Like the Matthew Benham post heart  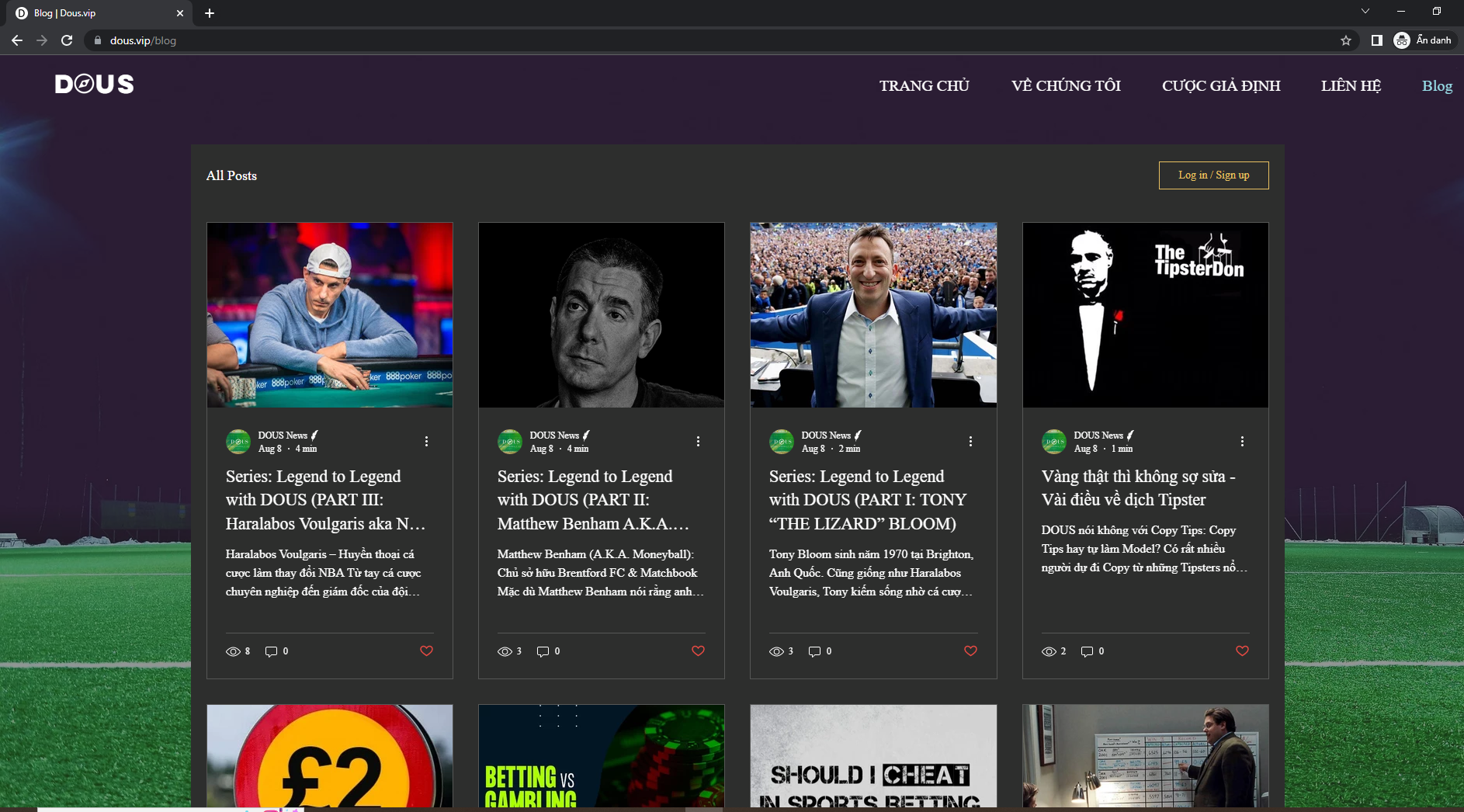pos(698,651)
